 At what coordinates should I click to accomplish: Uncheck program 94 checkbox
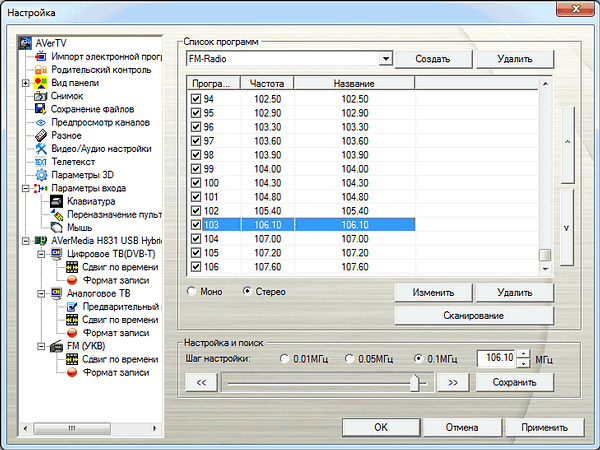[x=196, y=99]
